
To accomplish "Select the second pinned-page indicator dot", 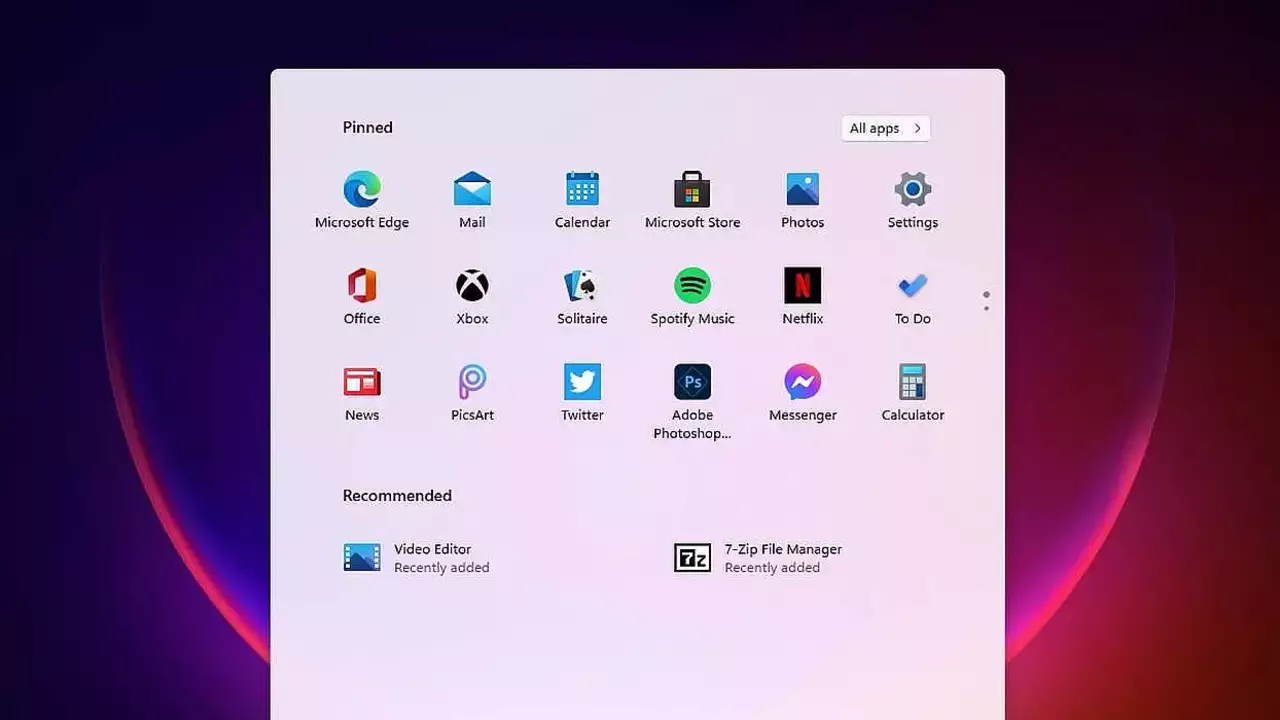I will (x=986, y=309).
